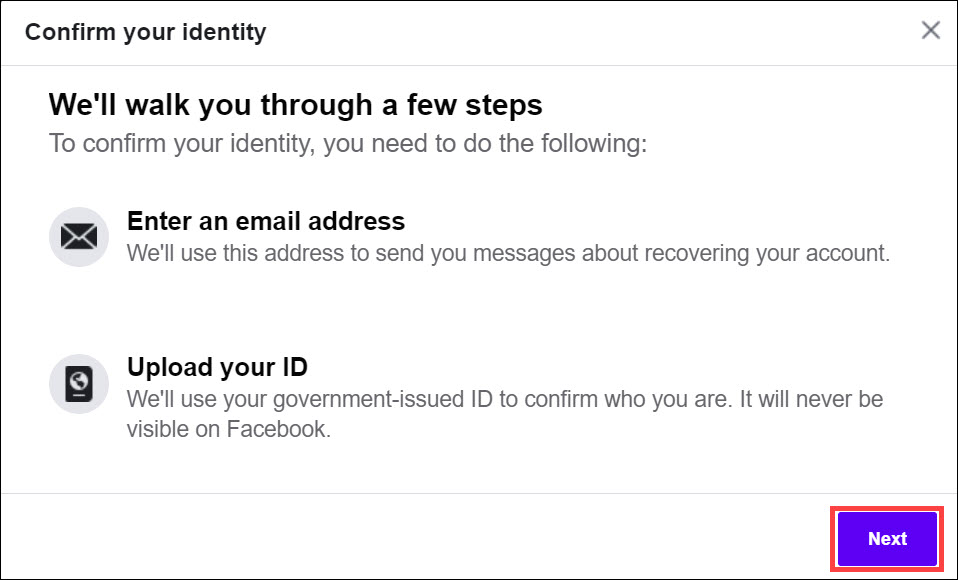958x580 pixels.
Task: Close the Confirm your identity dialog
Action: click(x=931, y=30)
